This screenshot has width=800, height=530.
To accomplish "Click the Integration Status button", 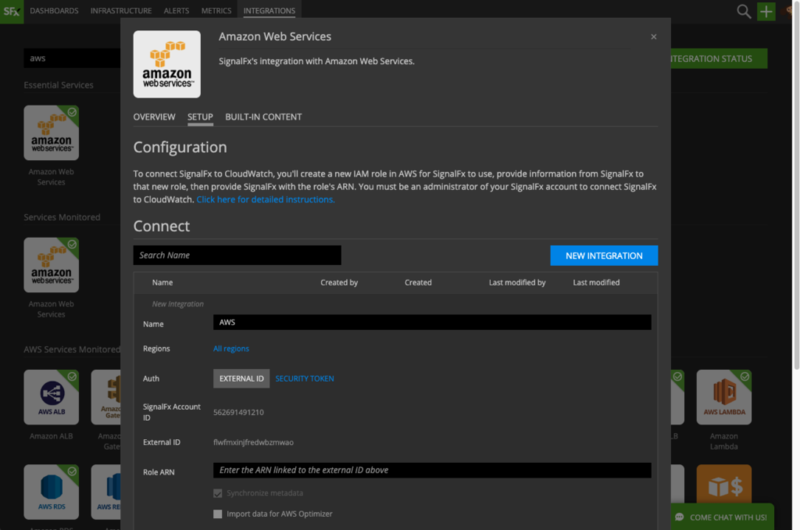I will click(x=718, y=59).
